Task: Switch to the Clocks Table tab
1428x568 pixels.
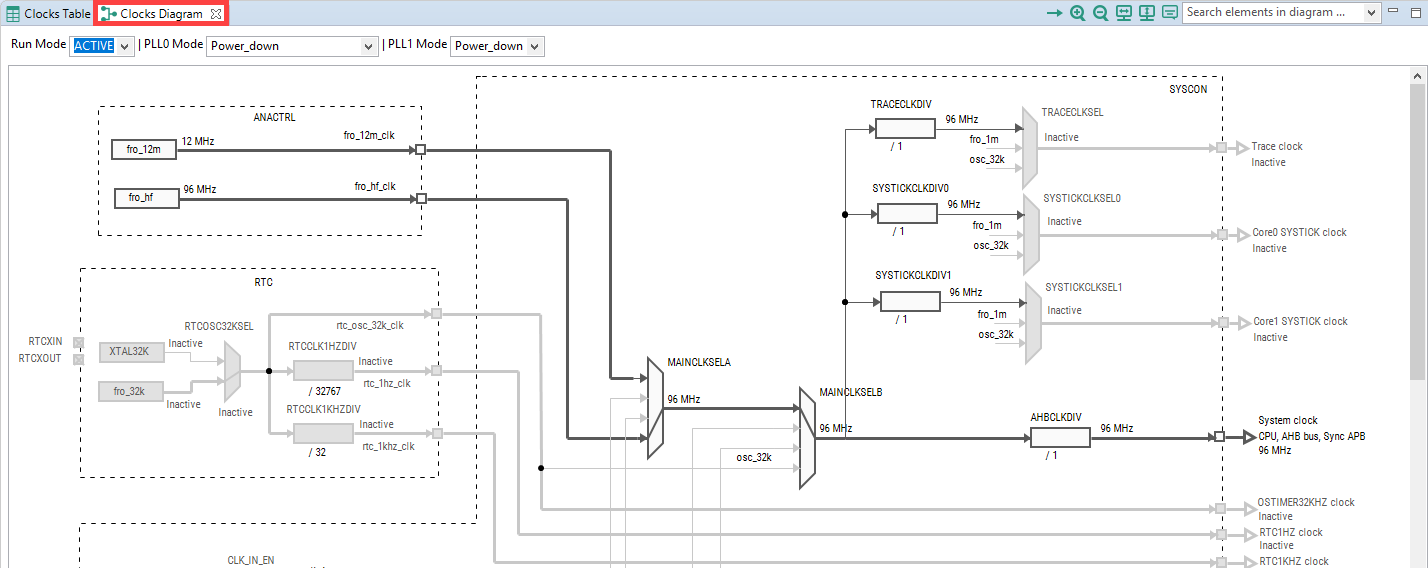Action: coord(48,14)
